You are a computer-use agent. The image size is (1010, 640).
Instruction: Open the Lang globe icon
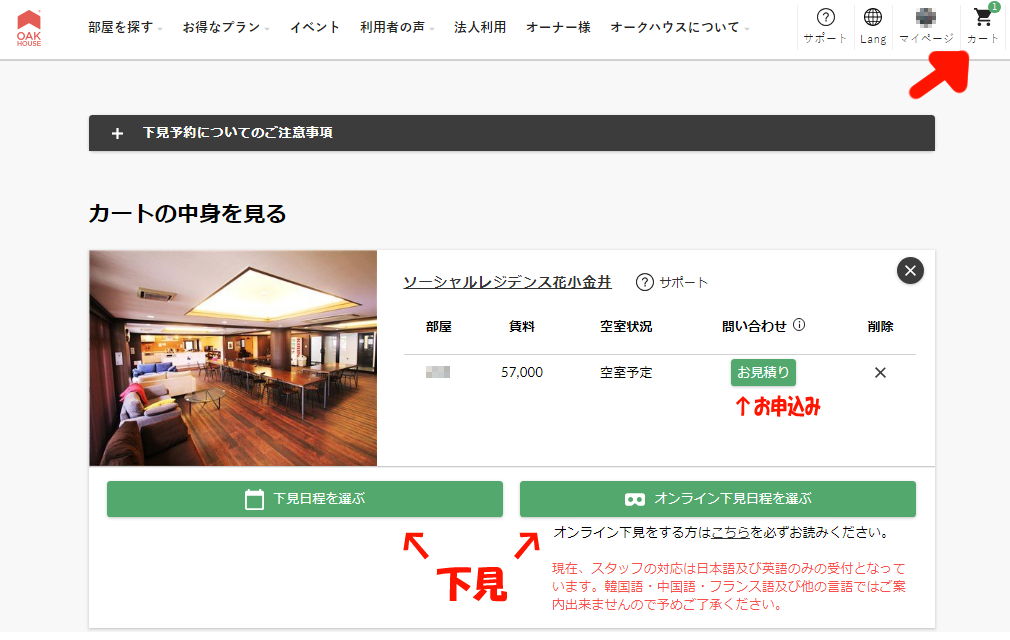pos(873,26)
